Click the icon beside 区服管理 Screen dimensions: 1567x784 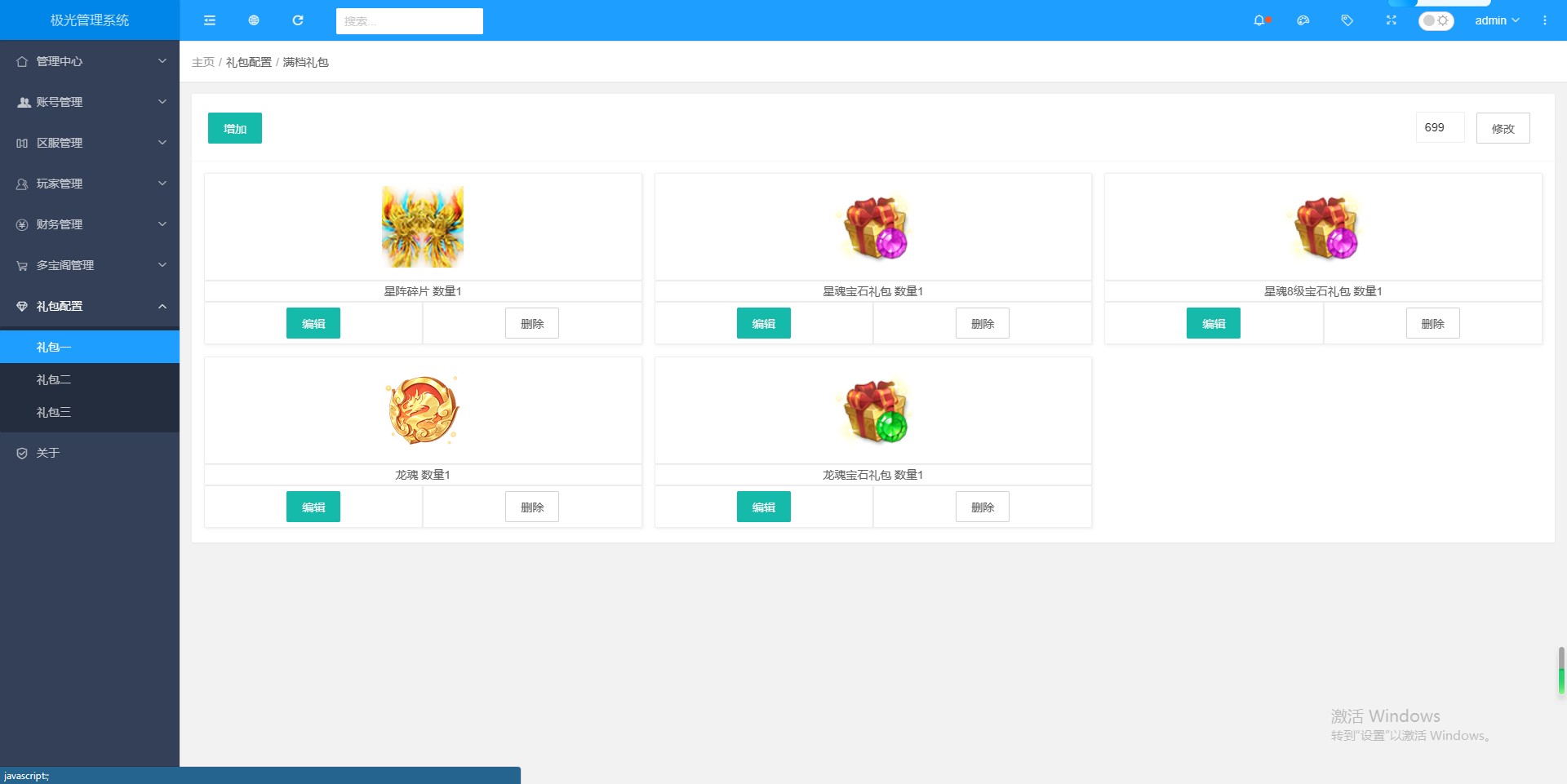(22, 143)
